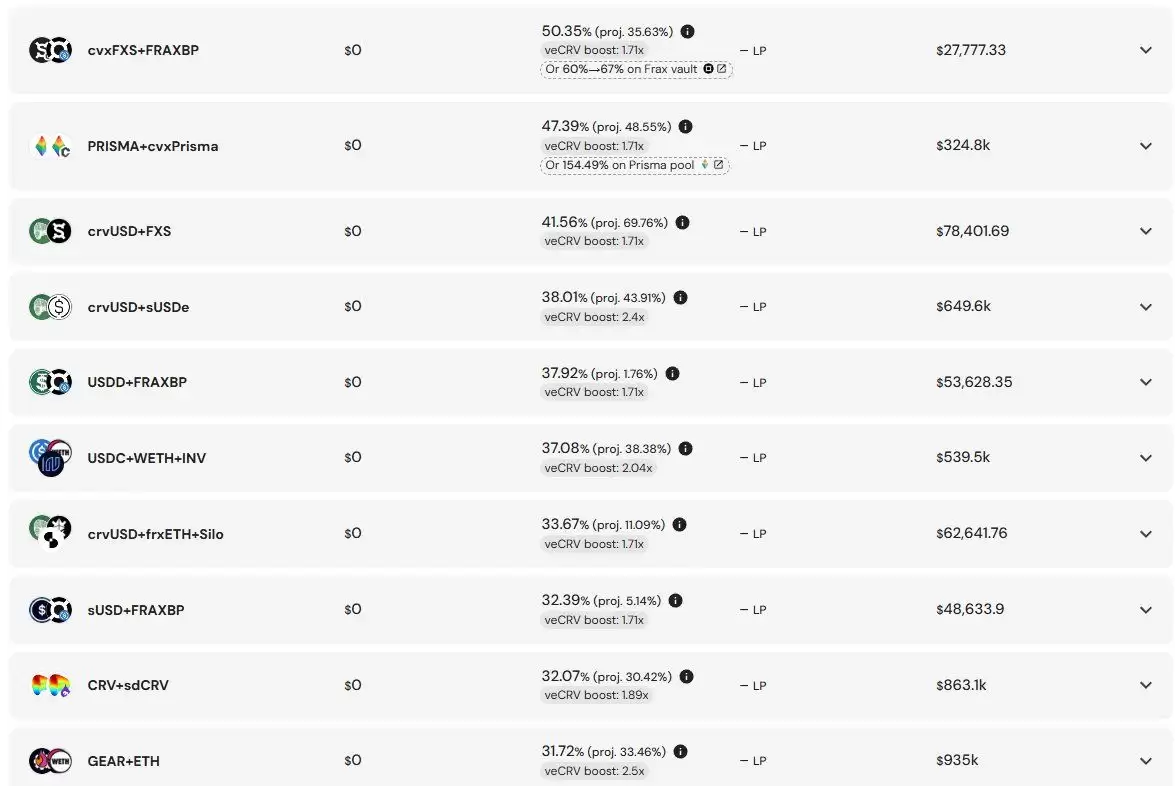Open the Frax vault 60%→67% link
Viewport: 1175px width, 786px height.
[637, 69]
